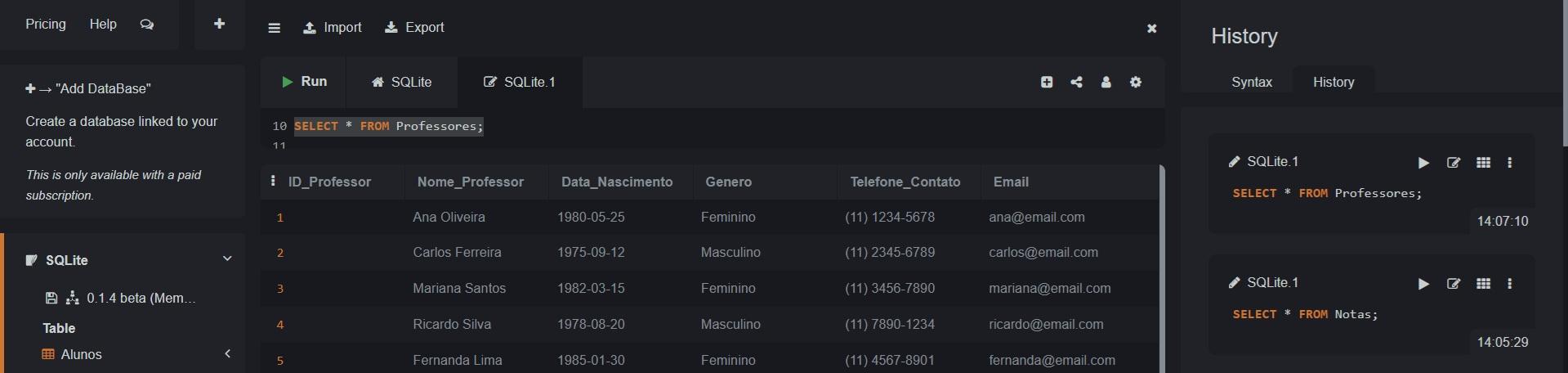Open the settings gear icon in toolbar

[1136, 82]
